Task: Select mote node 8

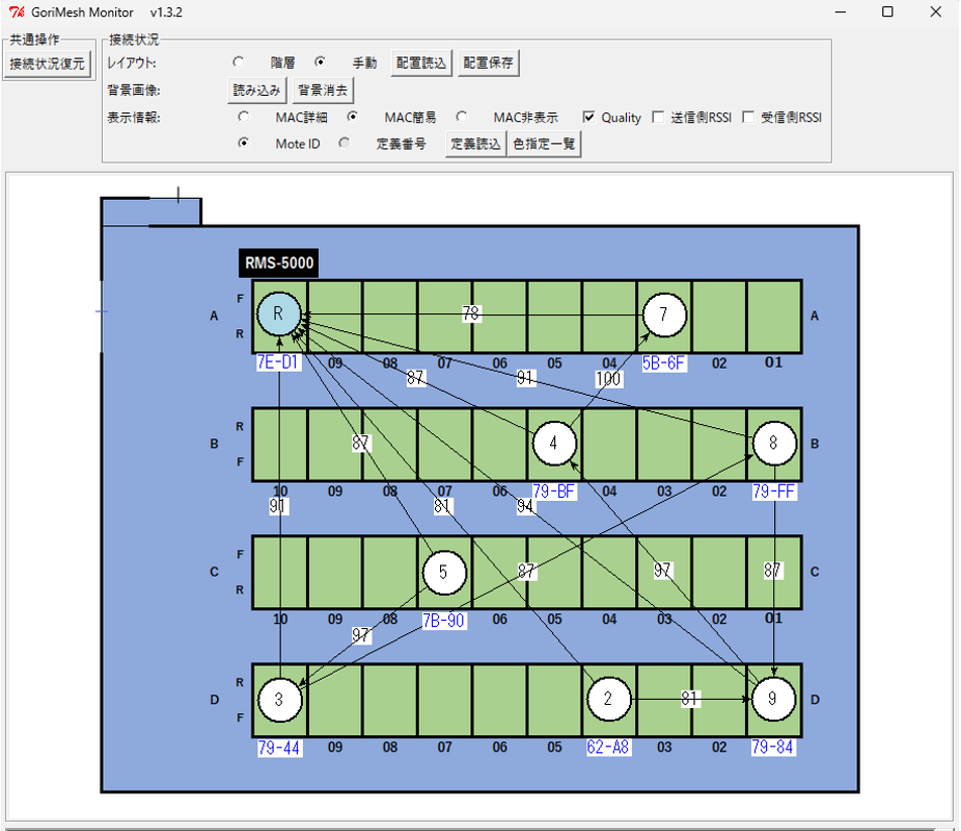Action: [774, 442]
